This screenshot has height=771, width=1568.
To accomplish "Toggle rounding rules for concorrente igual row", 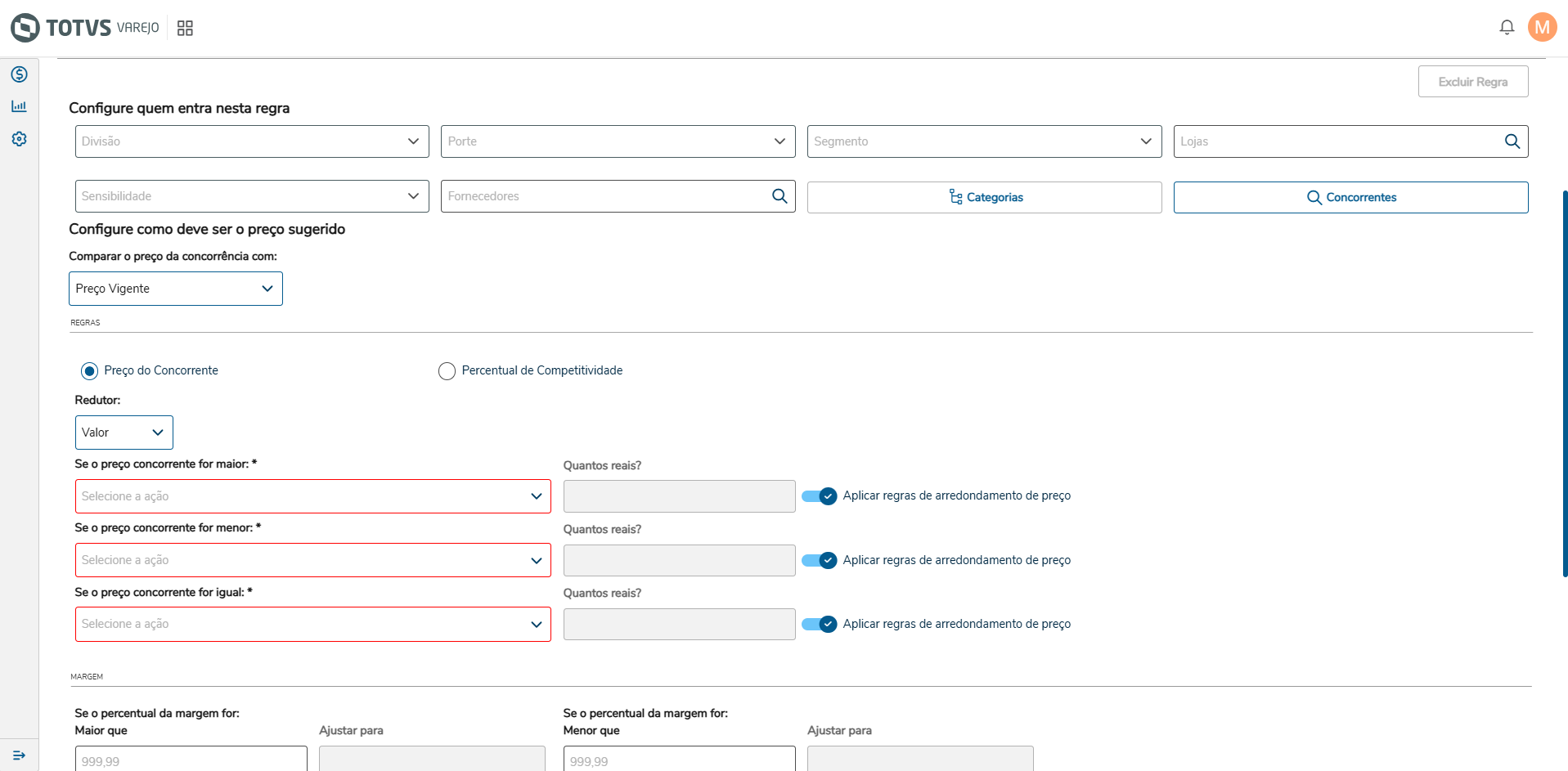I will click(820, 625).
